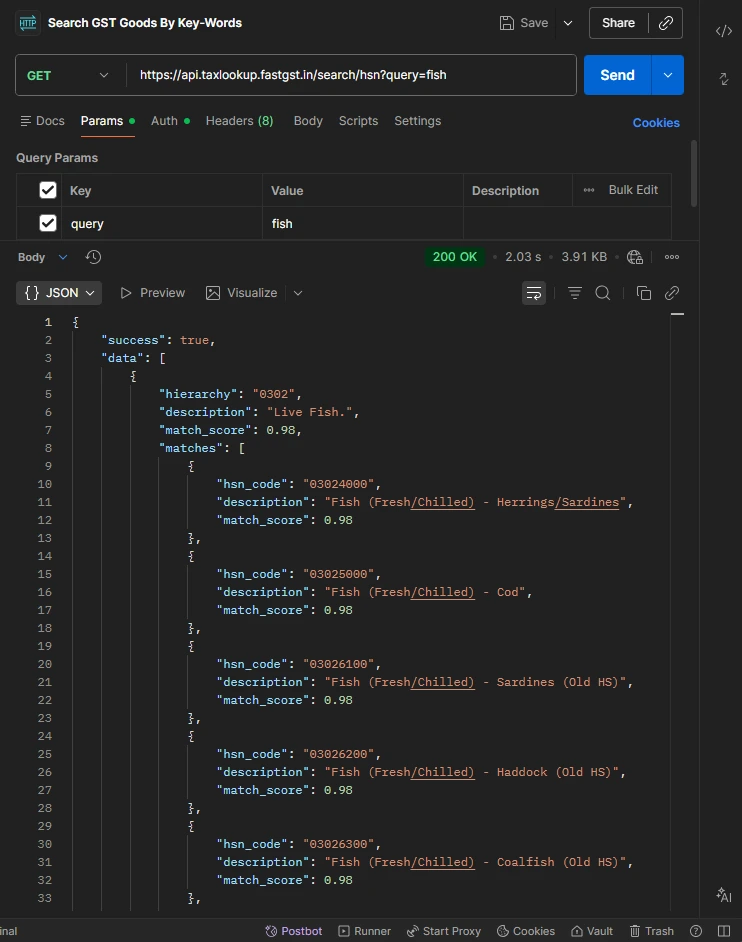This screenshot has height=942, width=742.
Task: Toggle line wrap in response
Action: click(534, 293)
